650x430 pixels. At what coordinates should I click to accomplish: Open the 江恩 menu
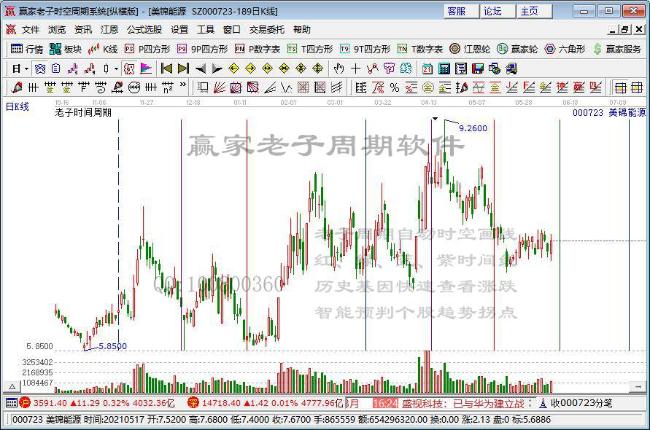click(x=109, y=29)
